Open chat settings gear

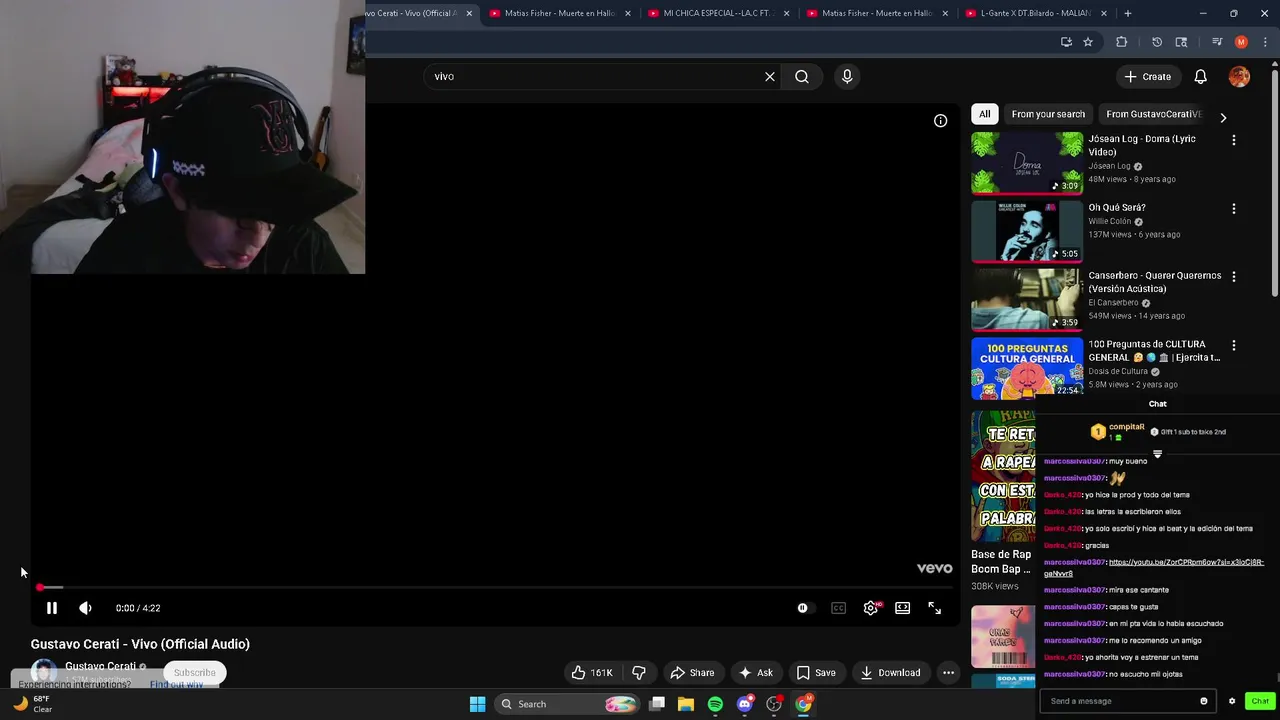pyautogui.click(x=1232, y=701)
